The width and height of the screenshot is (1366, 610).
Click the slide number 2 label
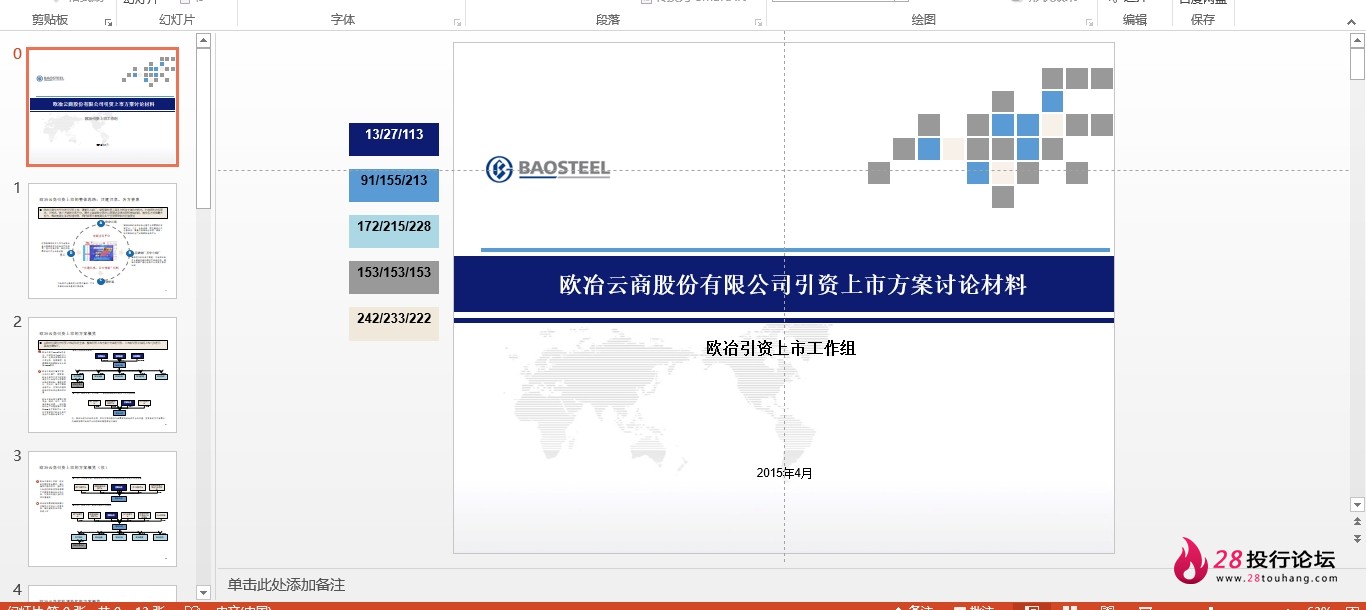click(x=17, y=322)
